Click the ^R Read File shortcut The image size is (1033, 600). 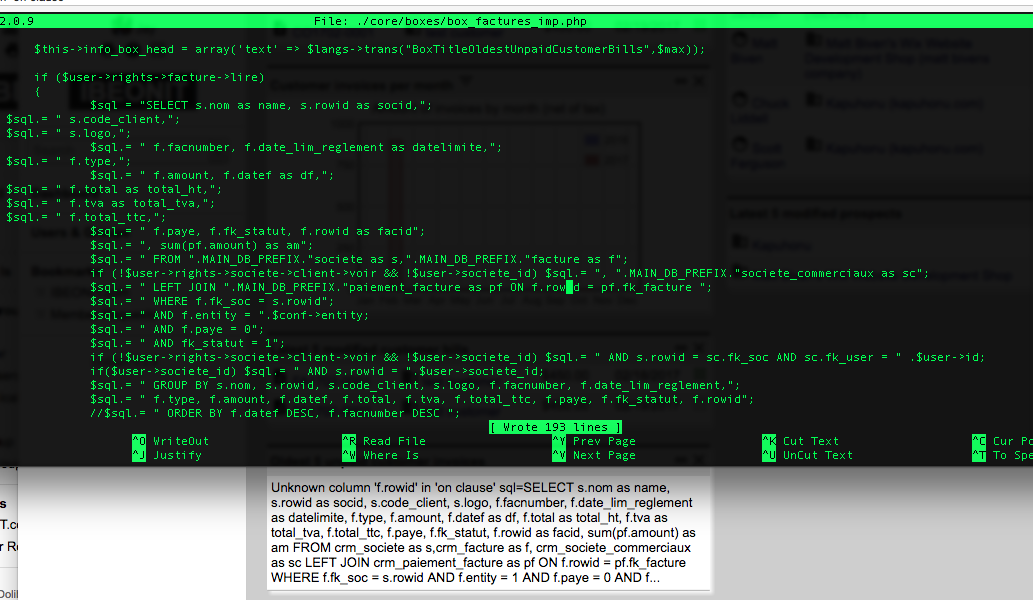coord(384,441)
